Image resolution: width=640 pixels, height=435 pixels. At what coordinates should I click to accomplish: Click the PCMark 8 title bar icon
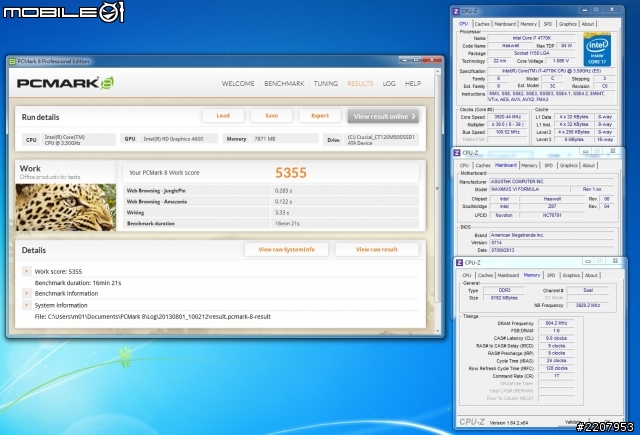(x=12, y=61)
